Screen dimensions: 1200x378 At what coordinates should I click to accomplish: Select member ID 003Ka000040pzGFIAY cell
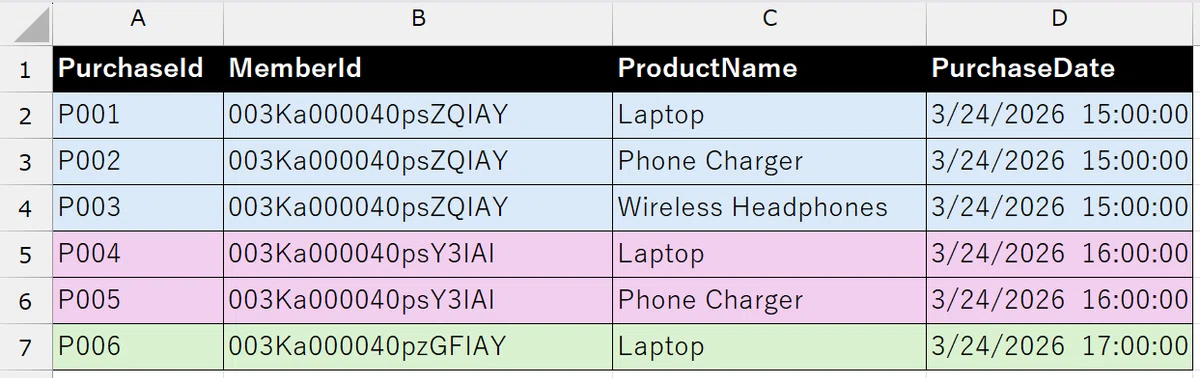point(418,347)
